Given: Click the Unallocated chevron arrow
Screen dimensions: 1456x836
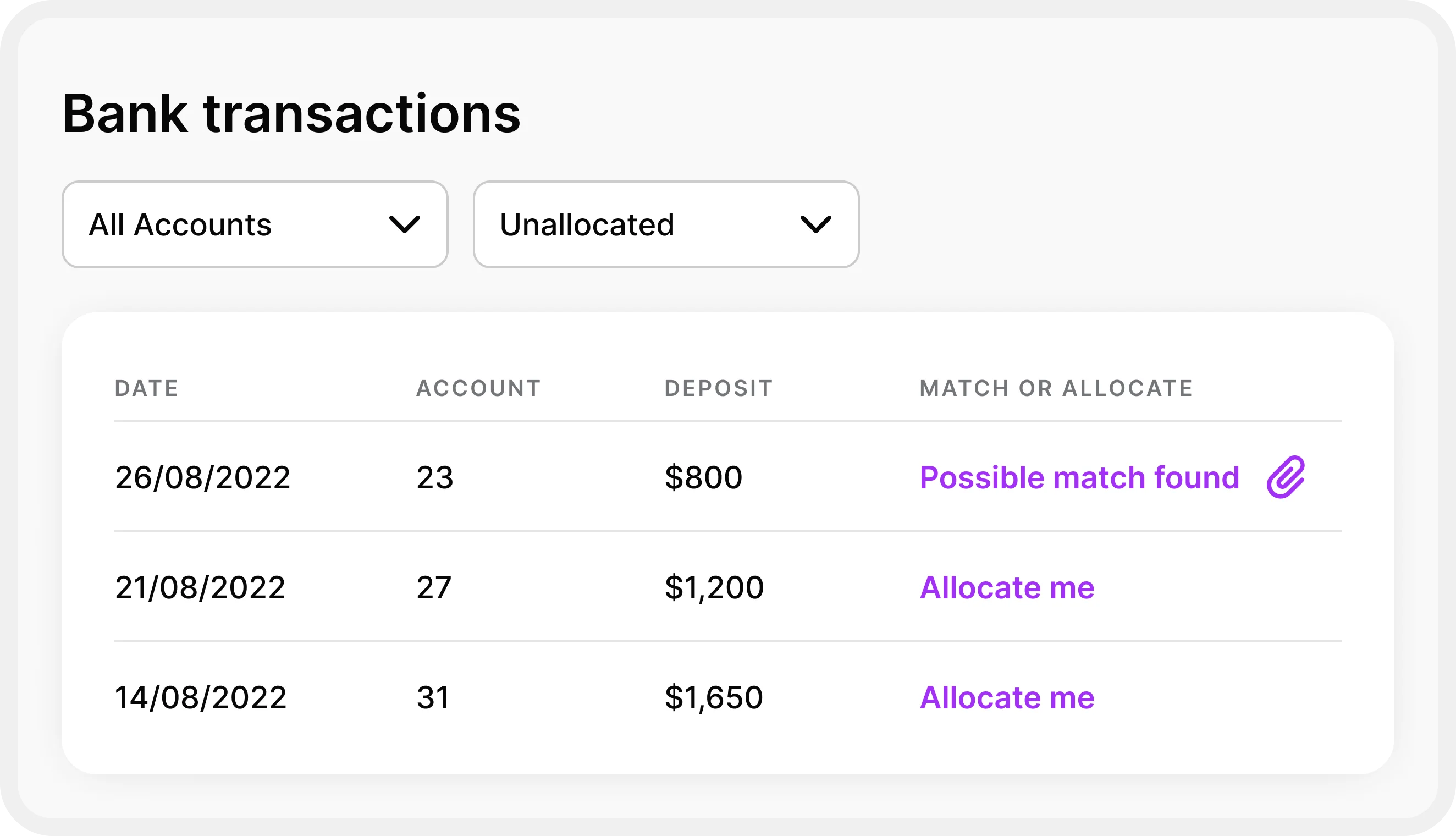Looking at the screenshot, I should click(815, 224).
